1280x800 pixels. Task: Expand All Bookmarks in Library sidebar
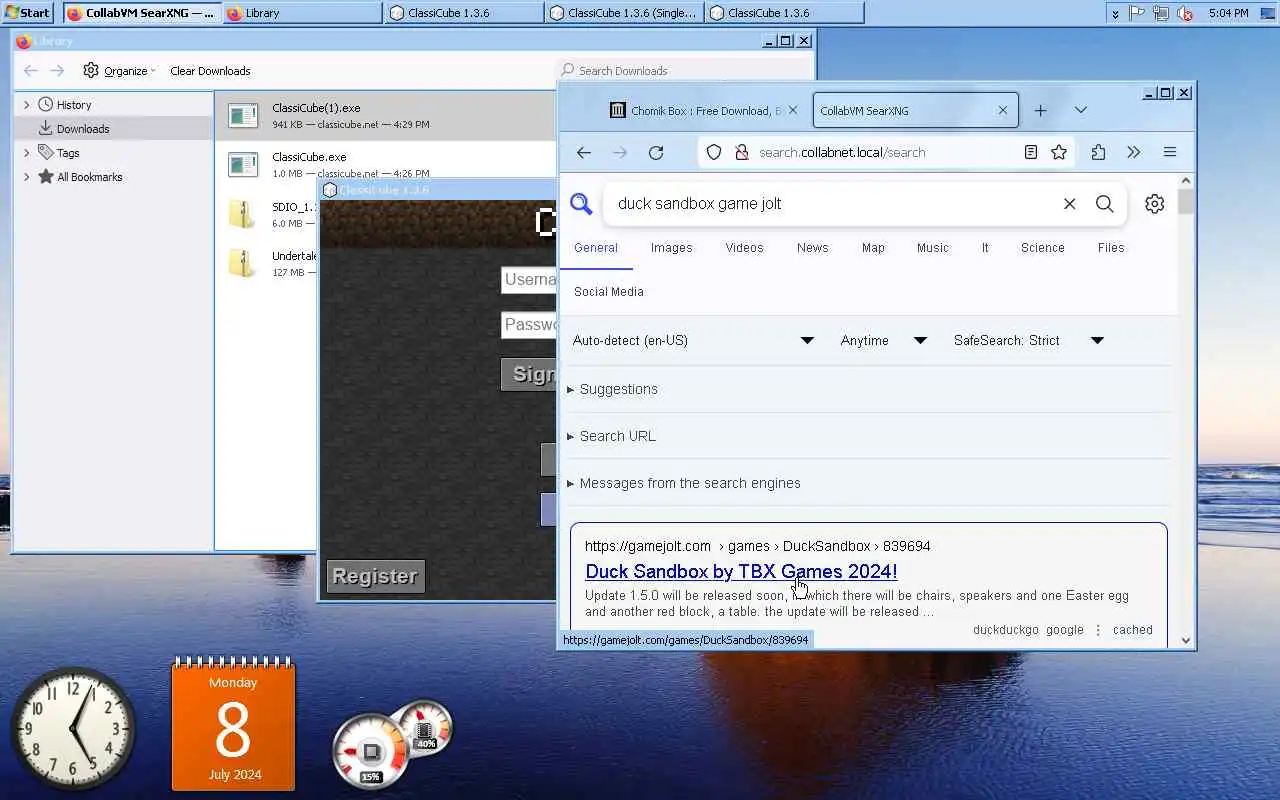point(27,177)
